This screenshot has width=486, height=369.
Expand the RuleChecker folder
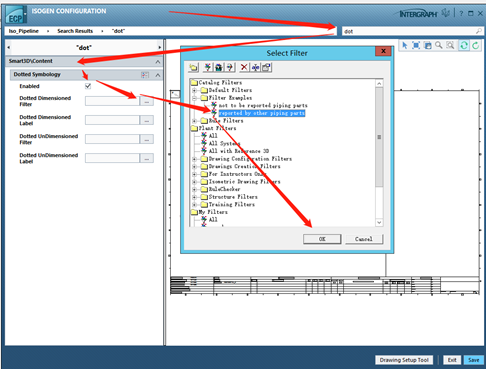coord(194,189)
